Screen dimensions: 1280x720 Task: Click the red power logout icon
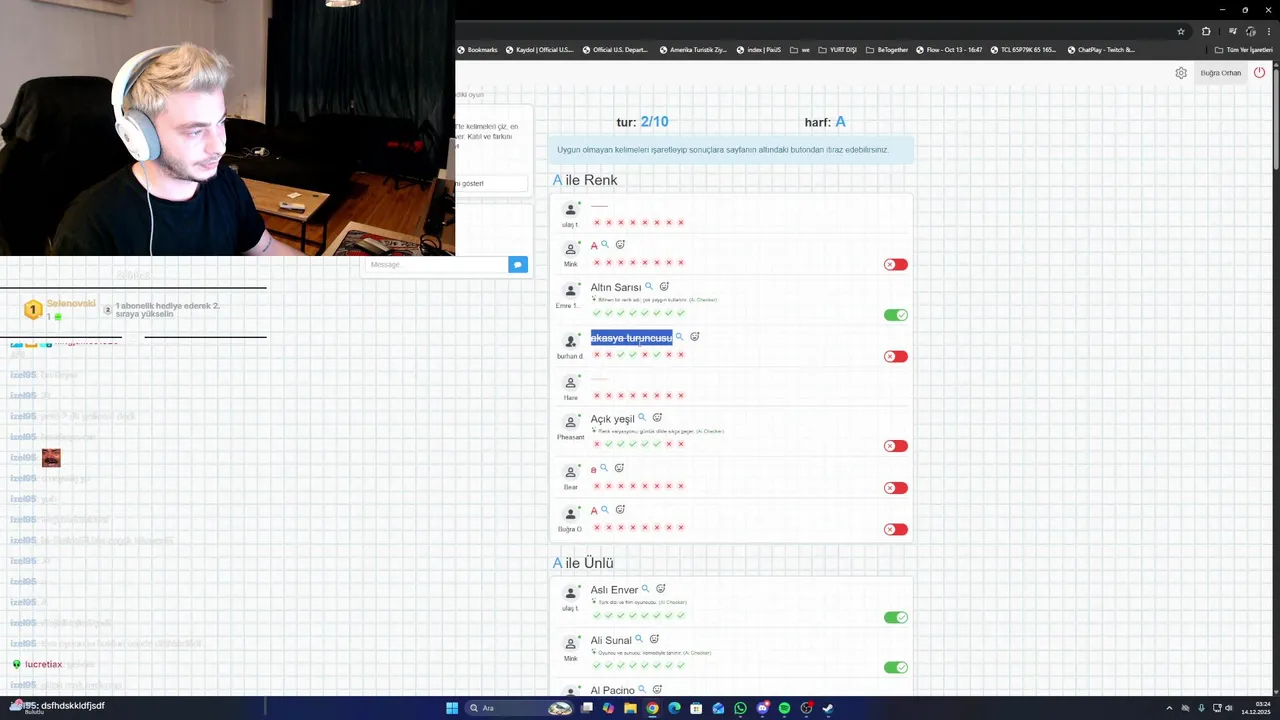[1259, 72]
